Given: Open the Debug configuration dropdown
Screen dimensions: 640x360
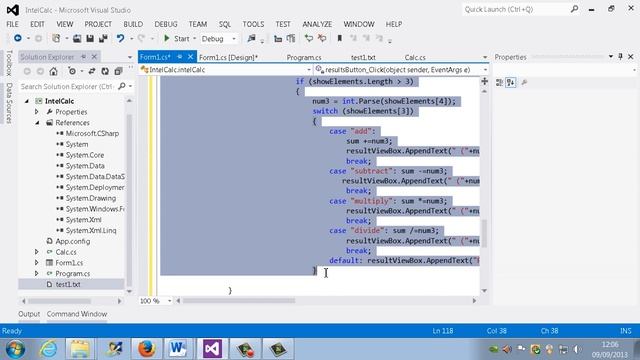Looking at the screenshot, I should pos(219,38).
